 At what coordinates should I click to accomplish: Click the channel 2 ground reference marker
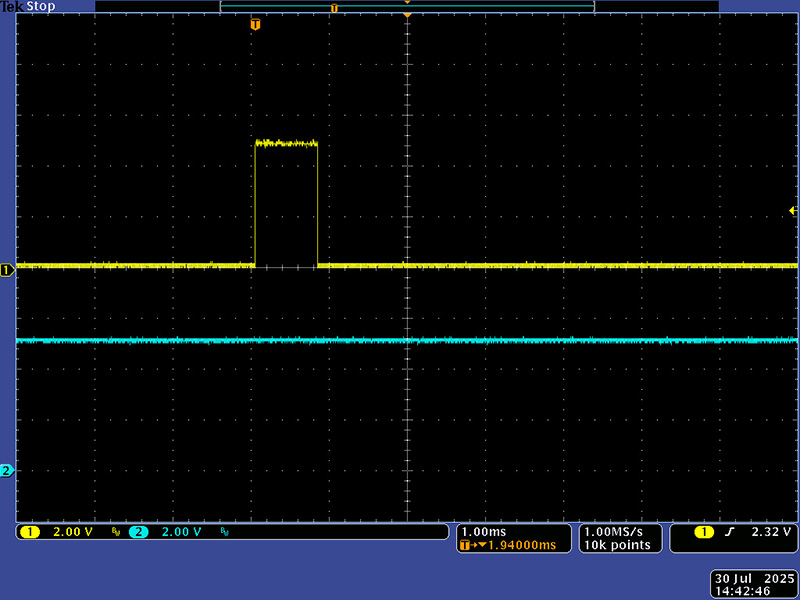7,470
